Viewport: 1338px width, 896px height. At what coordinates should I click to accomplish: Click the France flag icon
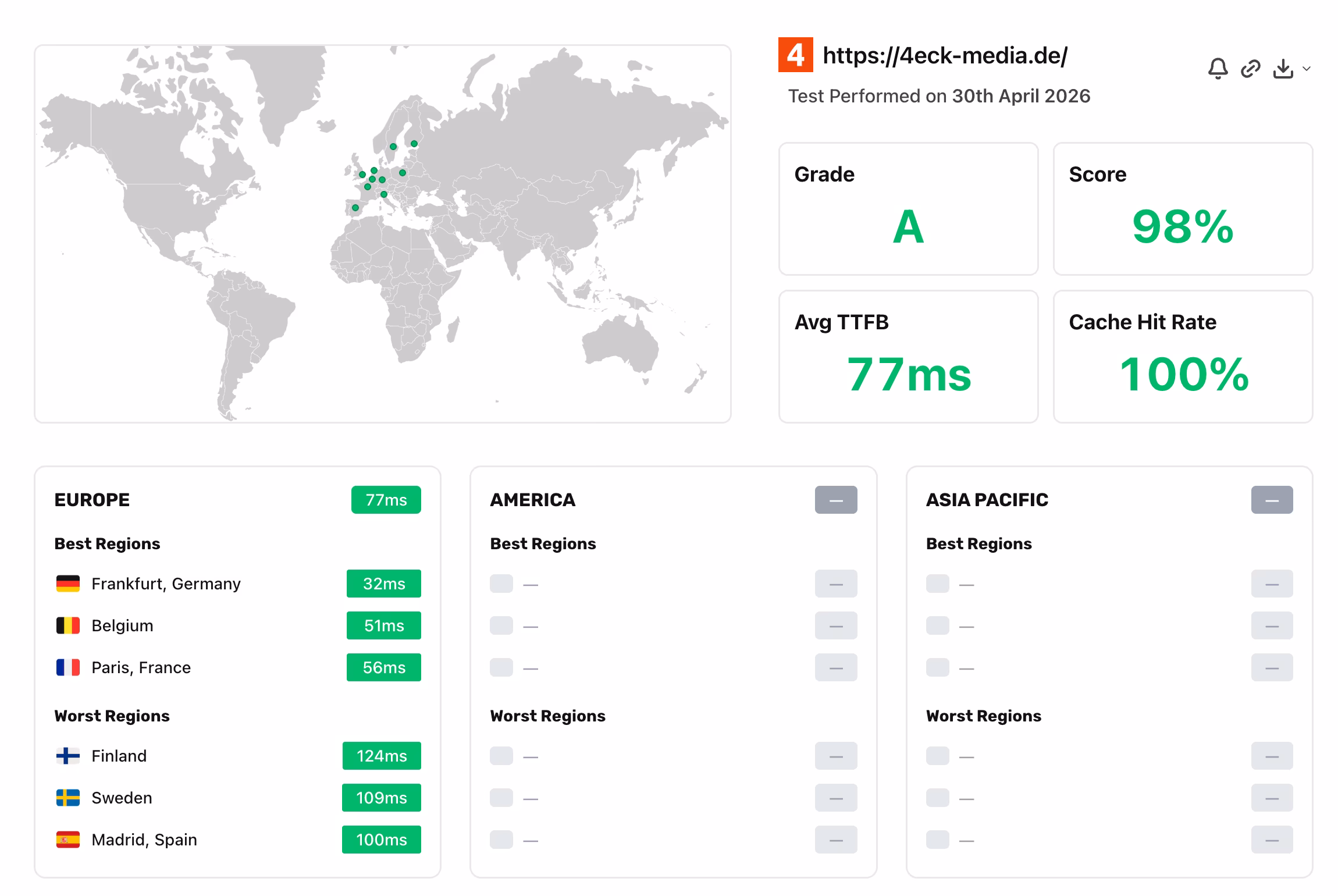(68, 667)
